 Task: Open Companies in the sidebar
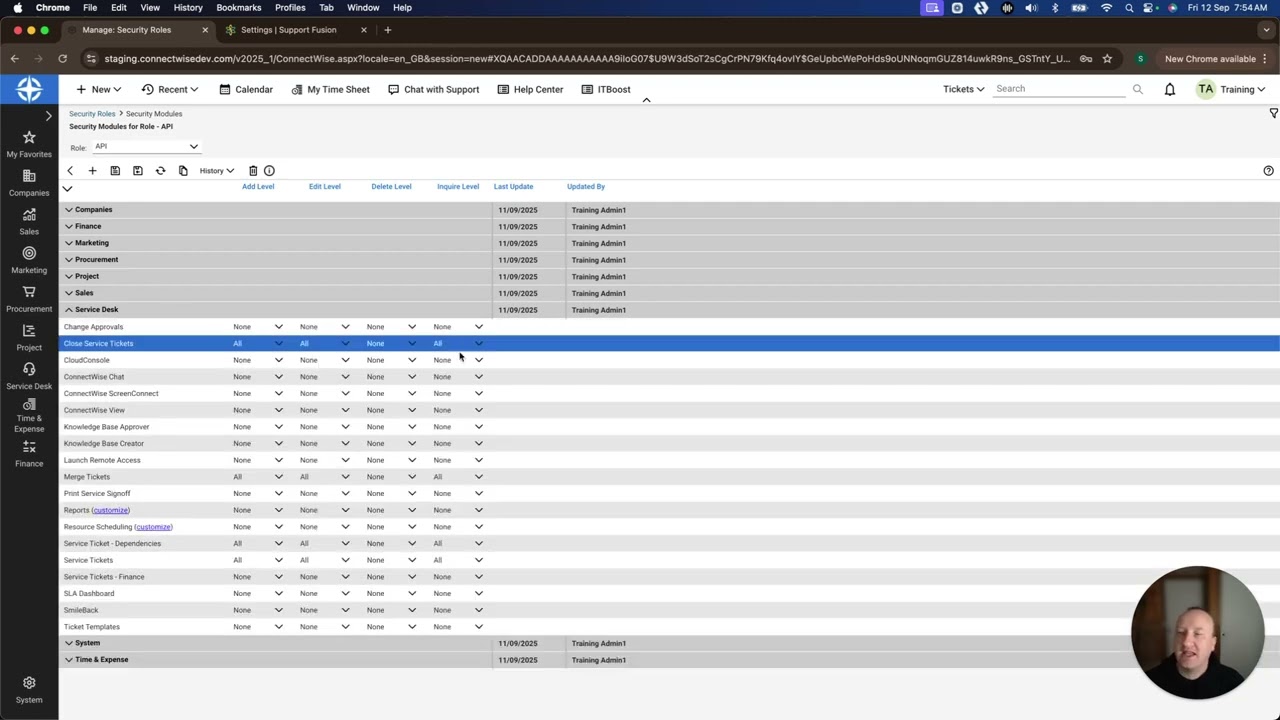click(x=29, y=184)
